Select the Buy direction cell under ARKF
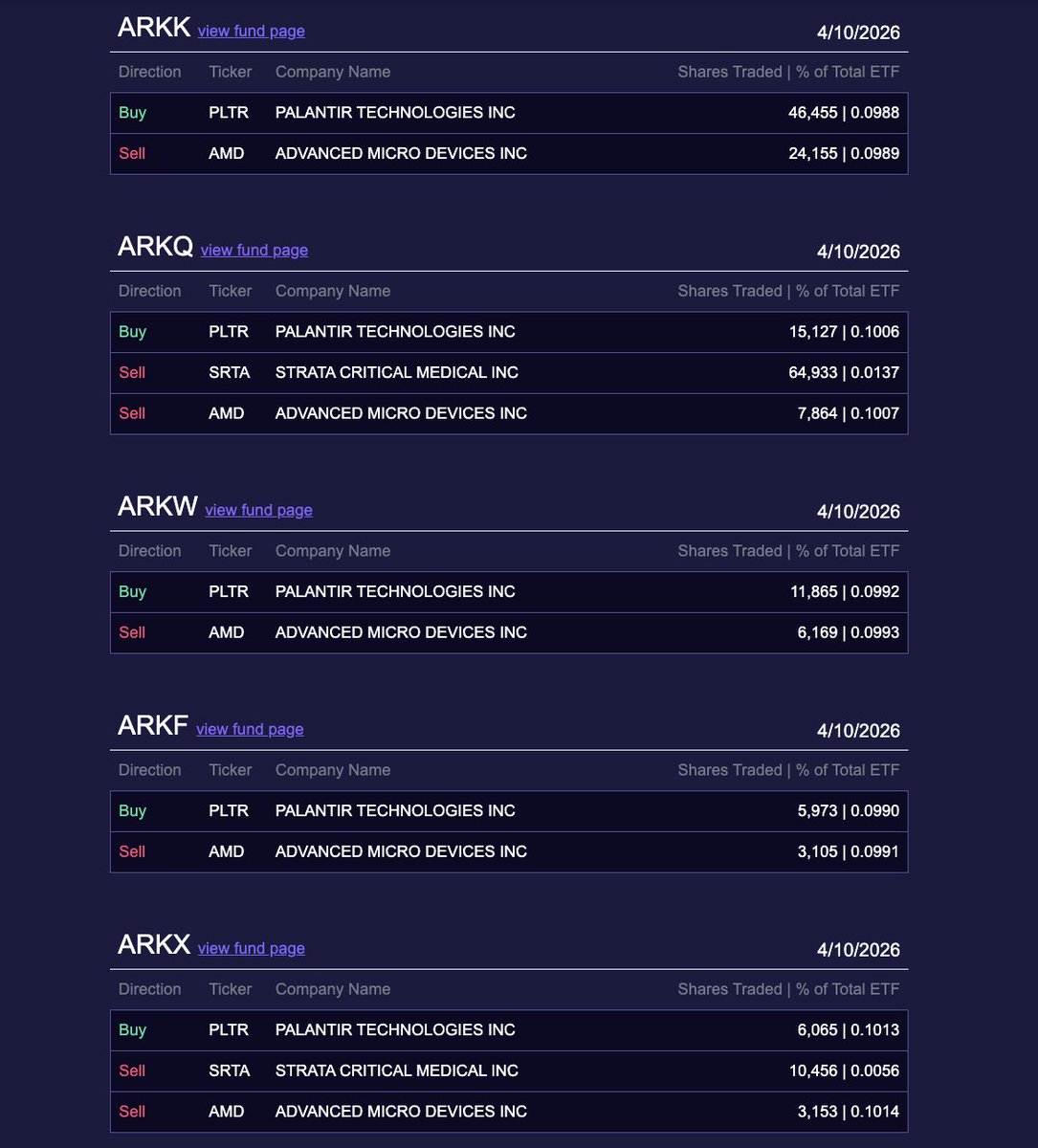Viewport: 1038px width, 1148px height. [x=132, y=810]
